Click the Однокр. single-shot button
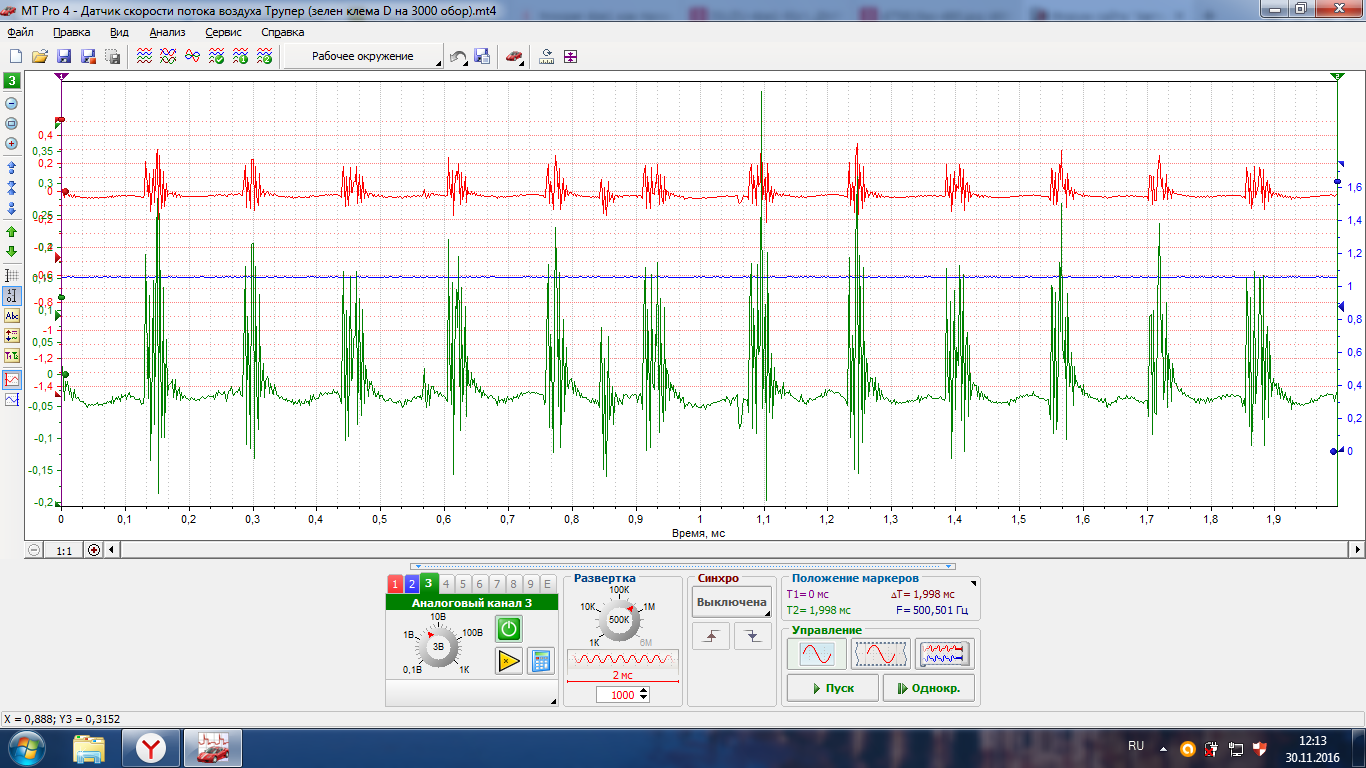This screenshot has height=768, width=1366. [928, 688]
